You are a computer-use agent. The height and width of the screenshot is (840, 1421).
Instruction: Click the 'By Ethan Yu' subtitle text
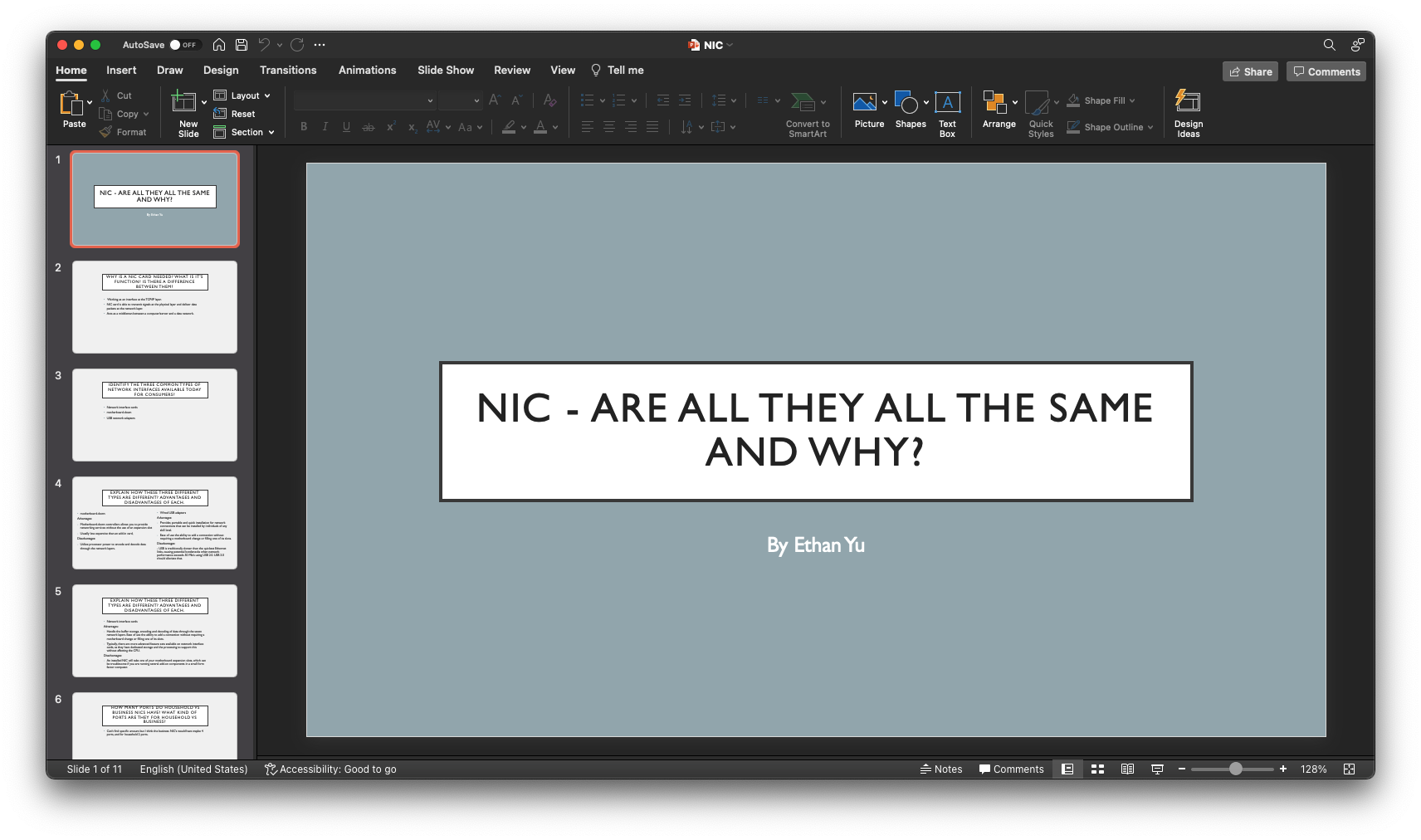click(816, 545)
